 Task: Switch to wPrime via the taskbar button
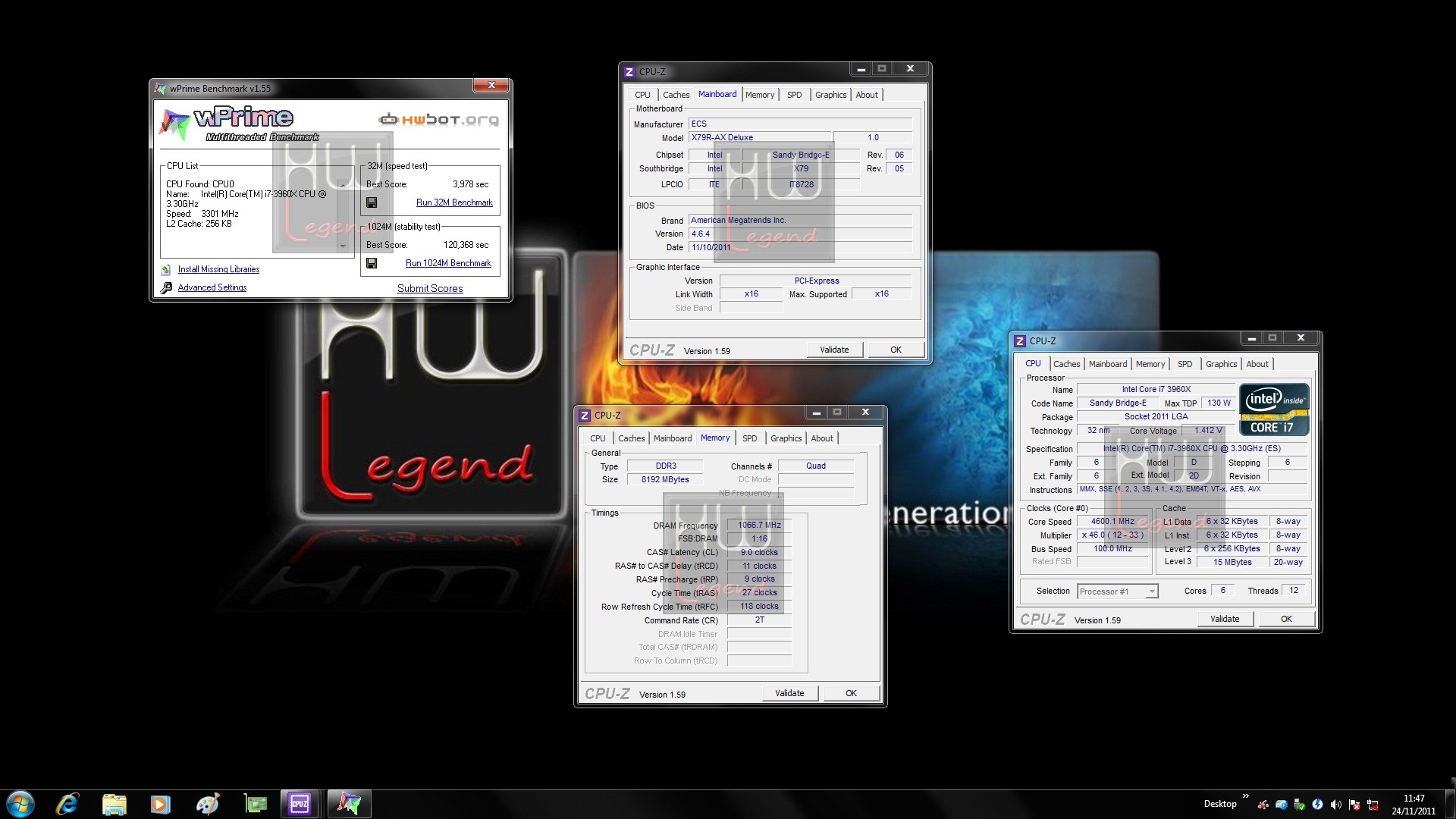(349, 804)
